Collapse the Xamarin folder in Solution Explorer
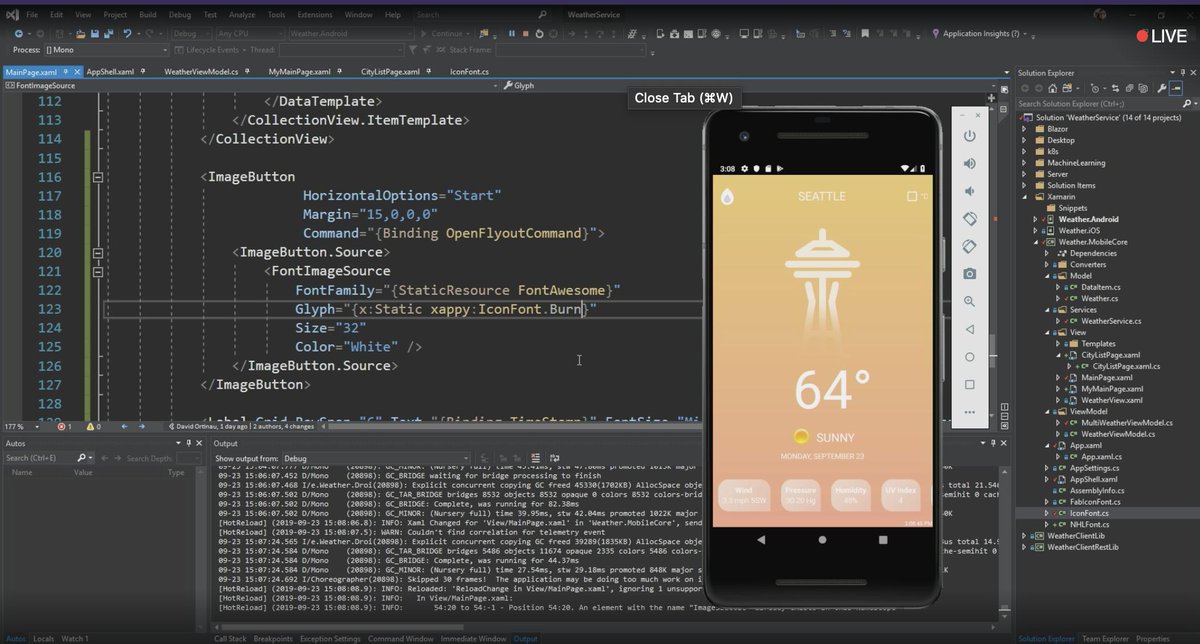Viewport: 1200px width, 644px height. coord(1024,197)
